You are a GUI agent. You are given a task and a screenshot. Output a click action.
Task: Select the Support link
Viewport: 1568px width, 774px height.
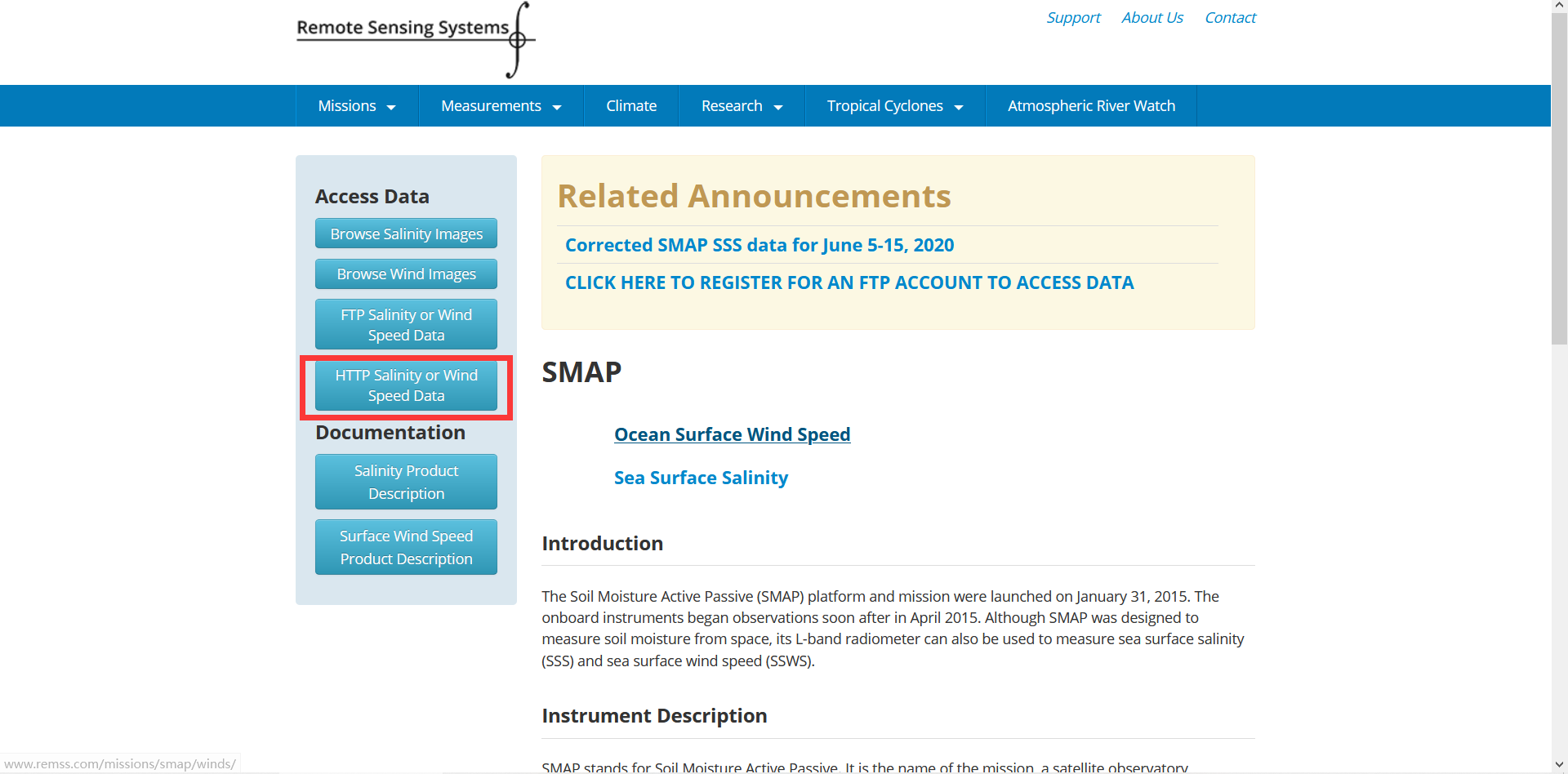pos(1072,17)
